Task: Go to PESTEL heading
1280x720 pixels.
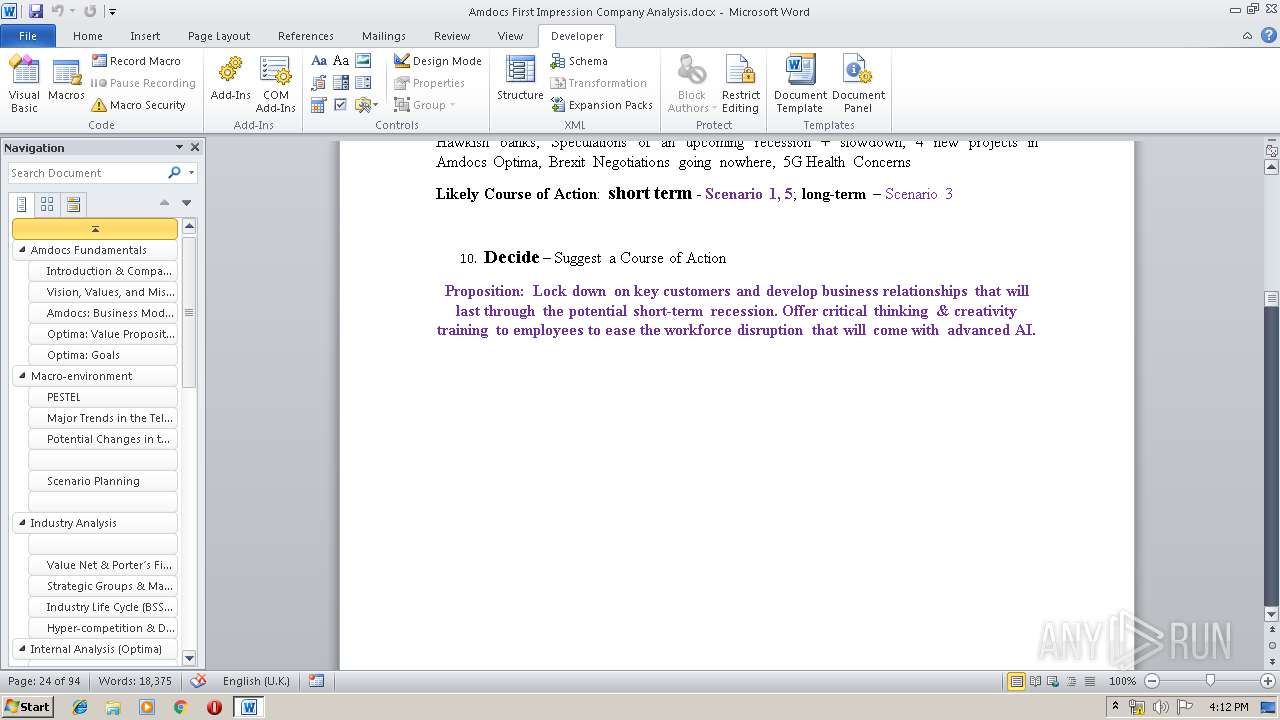Action: [103, 397]
